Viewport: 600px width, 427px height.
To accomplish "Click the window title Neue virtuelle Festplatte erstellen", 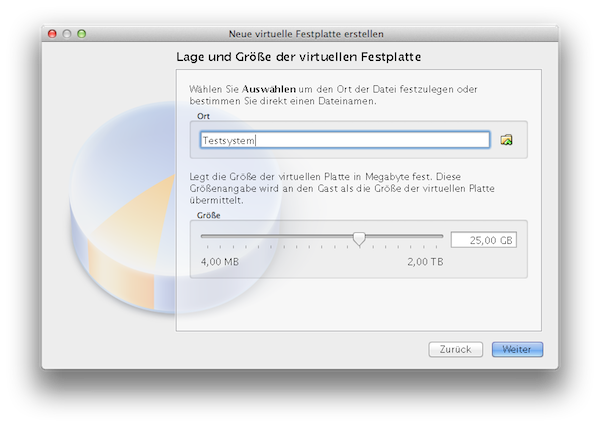I will (x=306, y=34).
